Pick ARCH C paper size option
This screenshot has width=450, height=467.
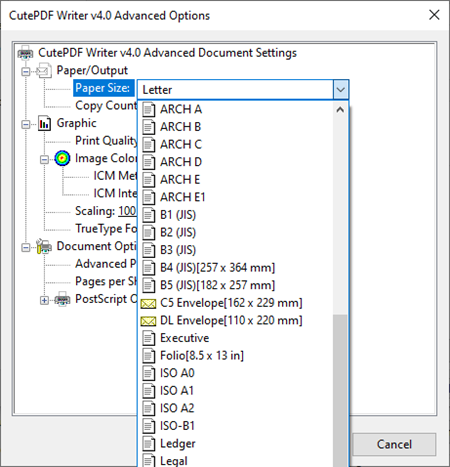click(x=235, y=145)
